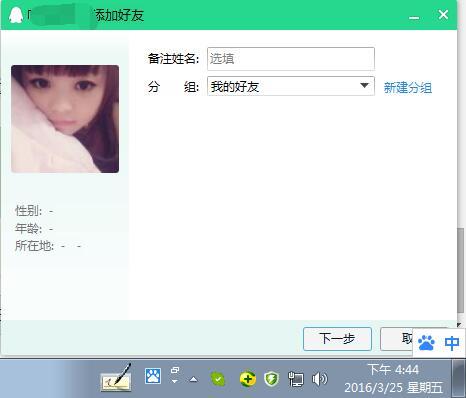Open the clock showing 下午 4:44
Screen dimensions: 466x398
pos(393,370)
